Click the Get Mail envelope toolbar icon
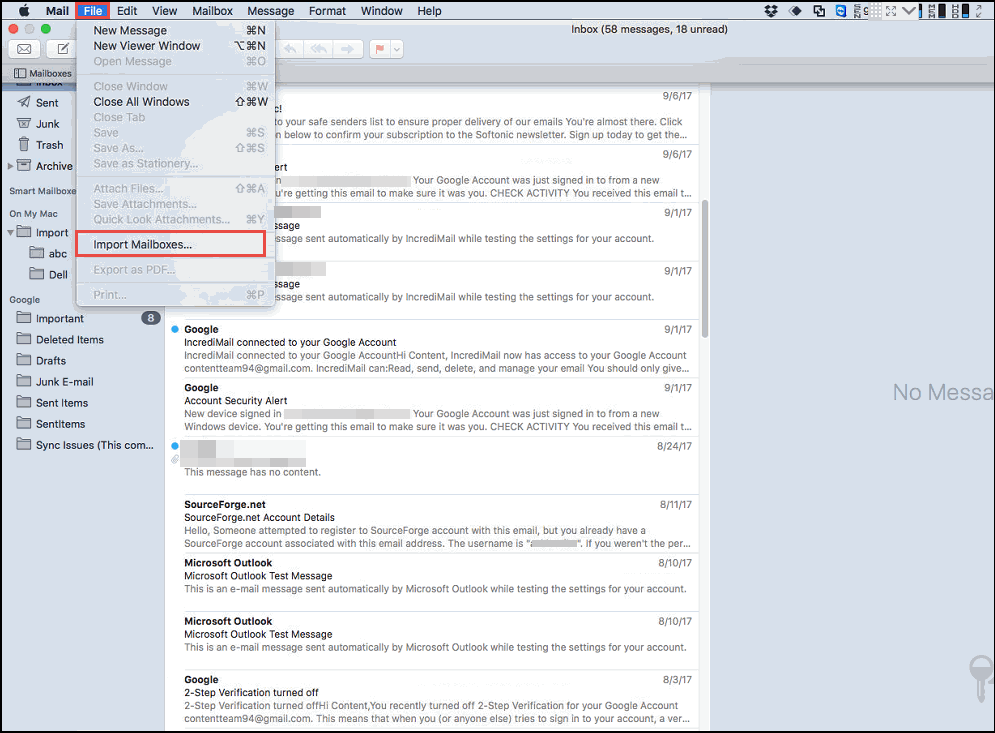The image size is (995, 733). [24, 49]
